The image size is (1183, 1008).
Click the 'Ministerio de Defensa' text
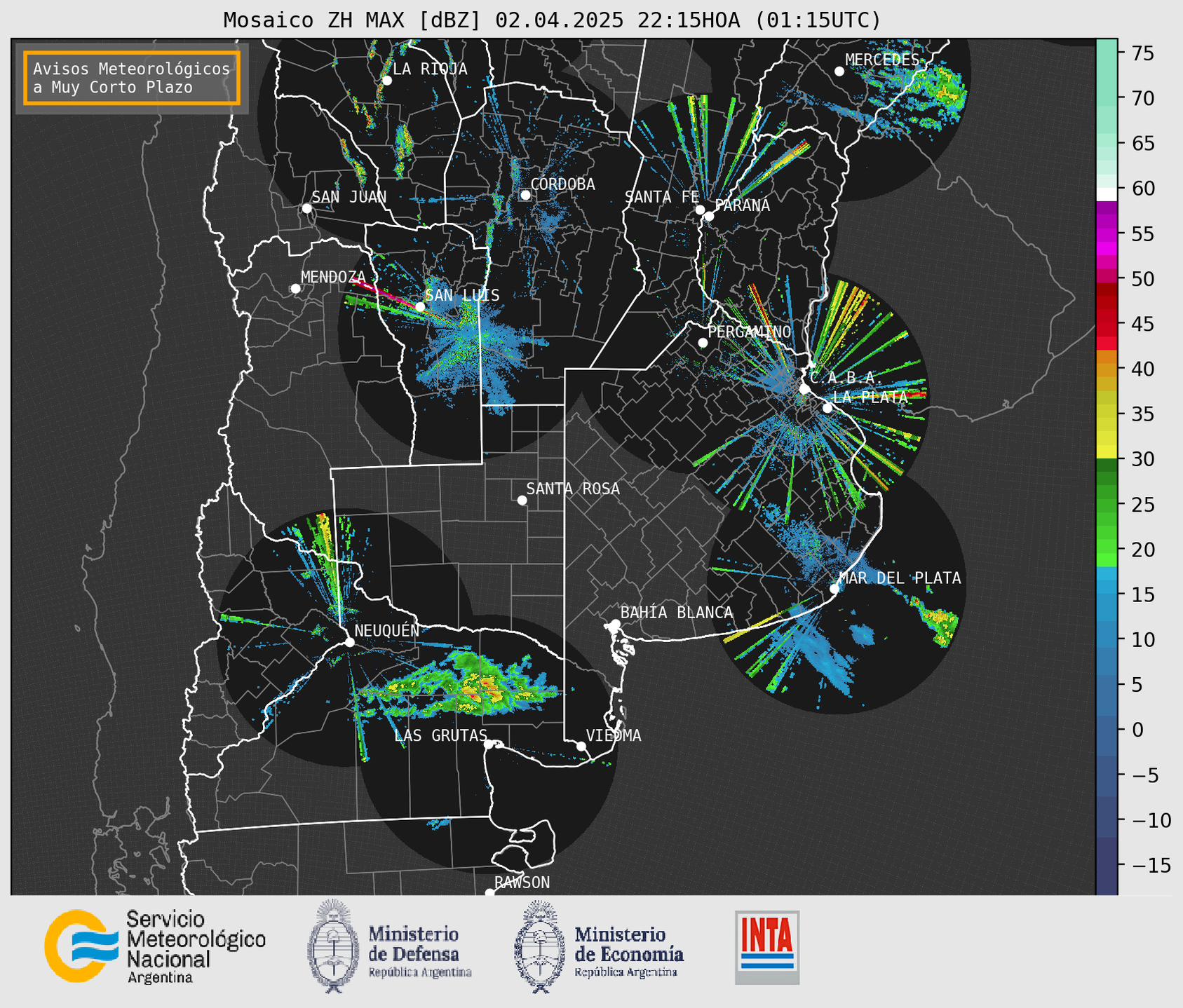point(414,944)
